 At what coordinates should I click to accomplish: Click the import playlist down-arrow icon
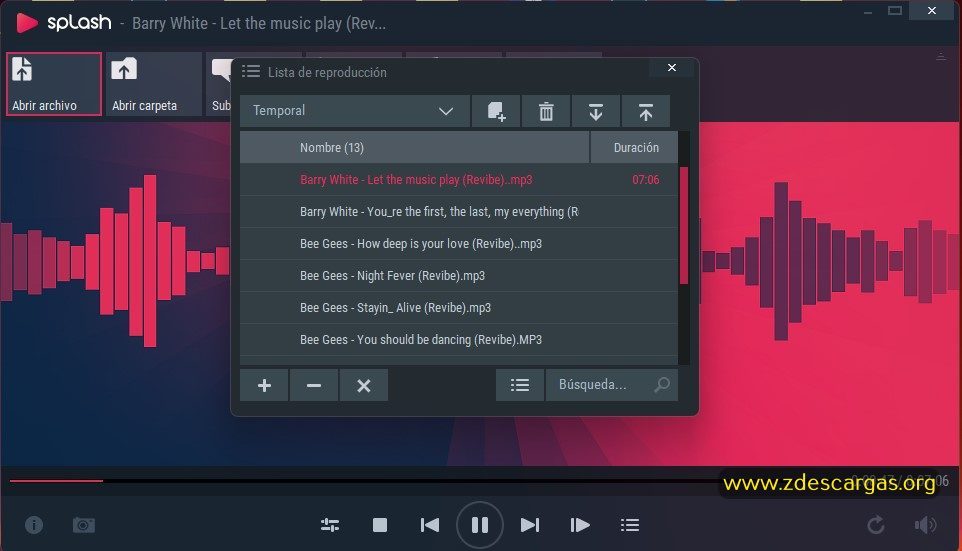[596, 111]
